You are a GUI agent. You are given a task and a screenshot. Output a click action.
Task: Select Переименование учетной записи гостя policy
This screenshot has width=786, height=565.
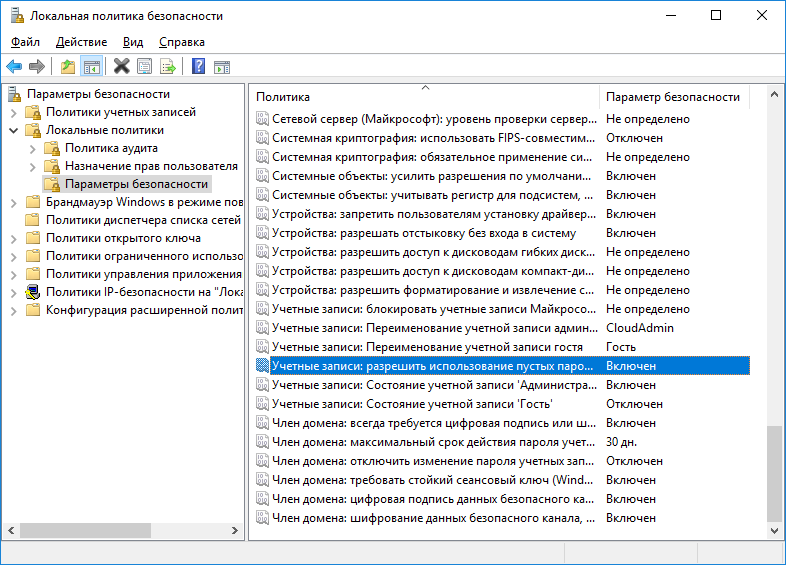tap(502, 347)
